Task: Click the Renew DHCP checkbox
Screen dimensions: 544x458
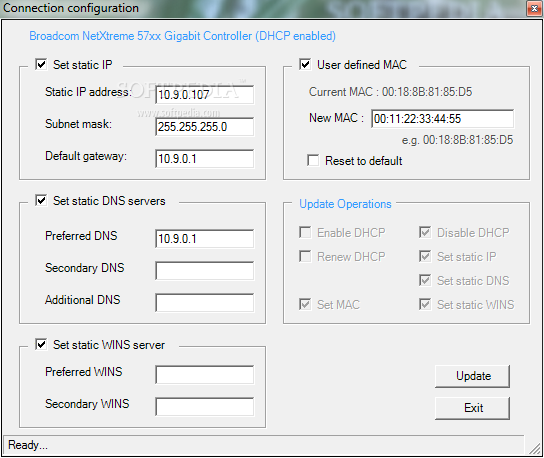Action: point(305,256)
